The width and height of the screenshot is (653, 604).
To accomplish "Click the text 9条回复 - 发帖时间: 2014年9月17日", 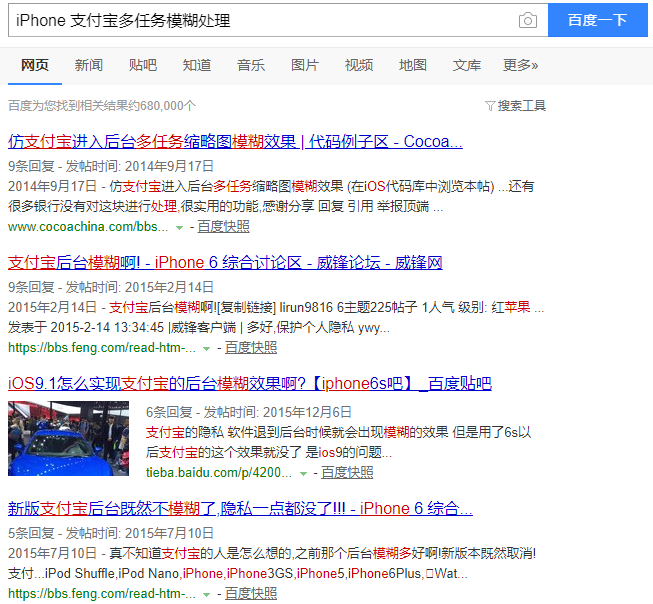I will [111, 166].
